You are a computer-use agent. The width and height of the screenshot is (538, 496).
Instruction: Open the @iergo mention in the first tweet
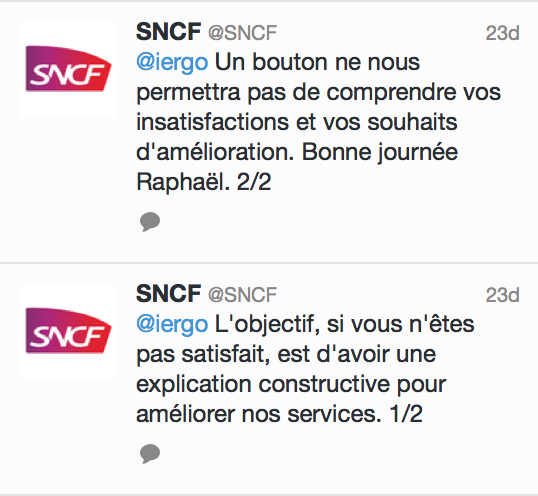coord(172,63)
